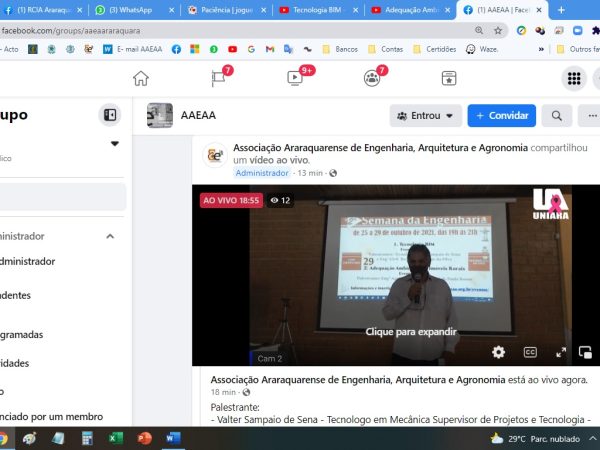The image size is (600, 450).
Task: Open the Google Translate bookmark icon
Action: coord(288,49)
